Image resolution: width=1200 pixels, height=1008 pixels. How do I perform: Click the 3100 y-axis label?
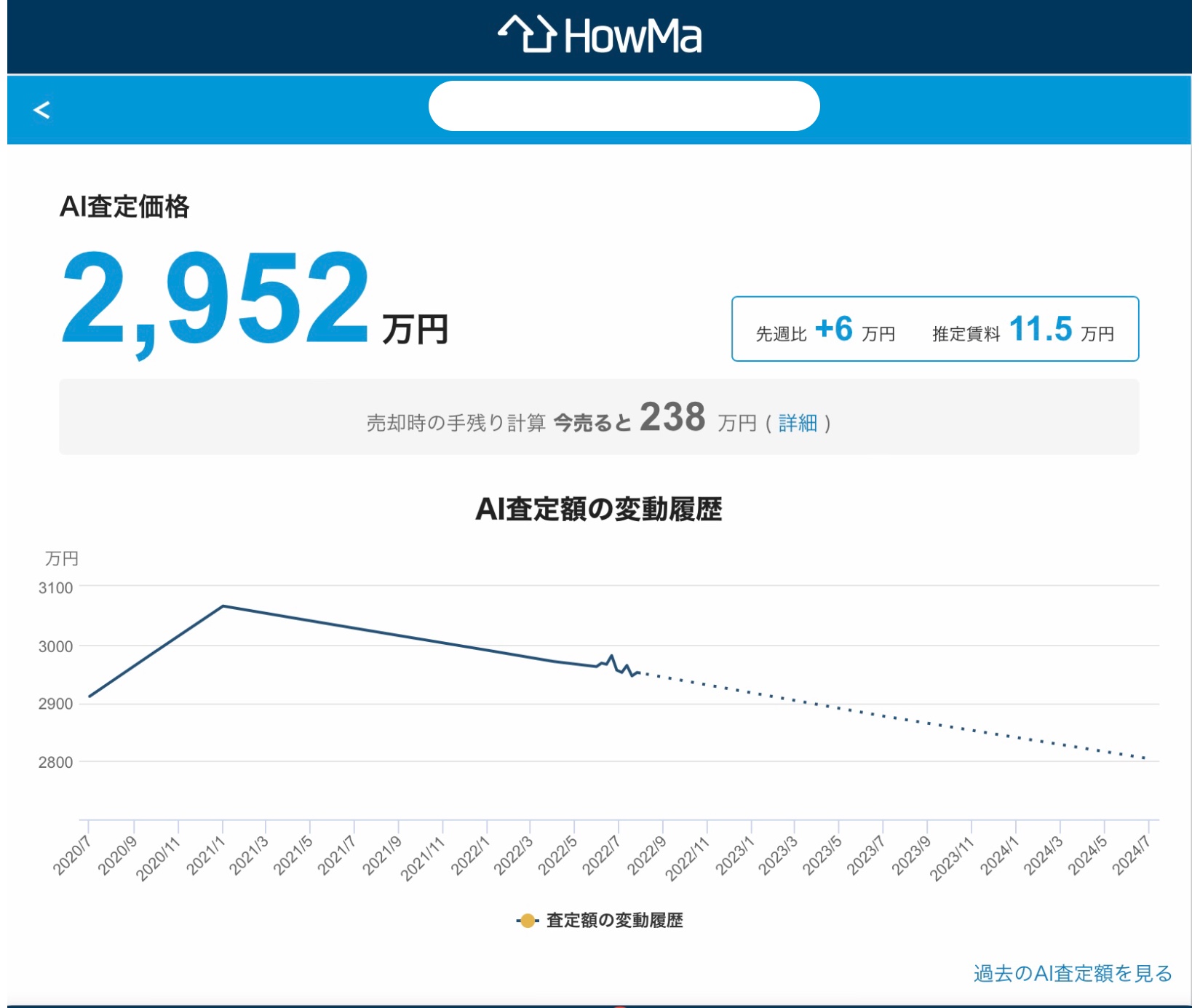coord(55,588)
